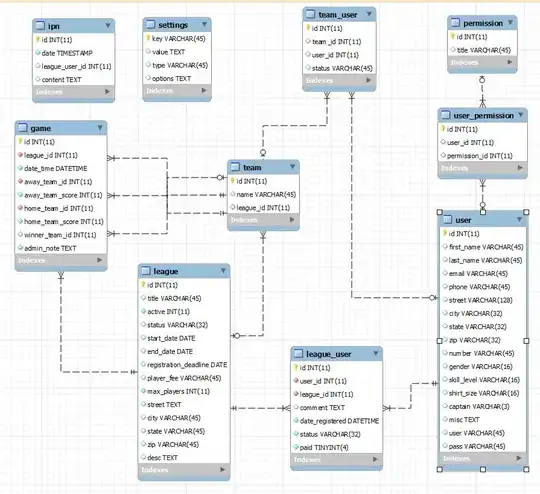Select primary key icon of user id
This screenshot has width=540, height=494.
(445, 233)
